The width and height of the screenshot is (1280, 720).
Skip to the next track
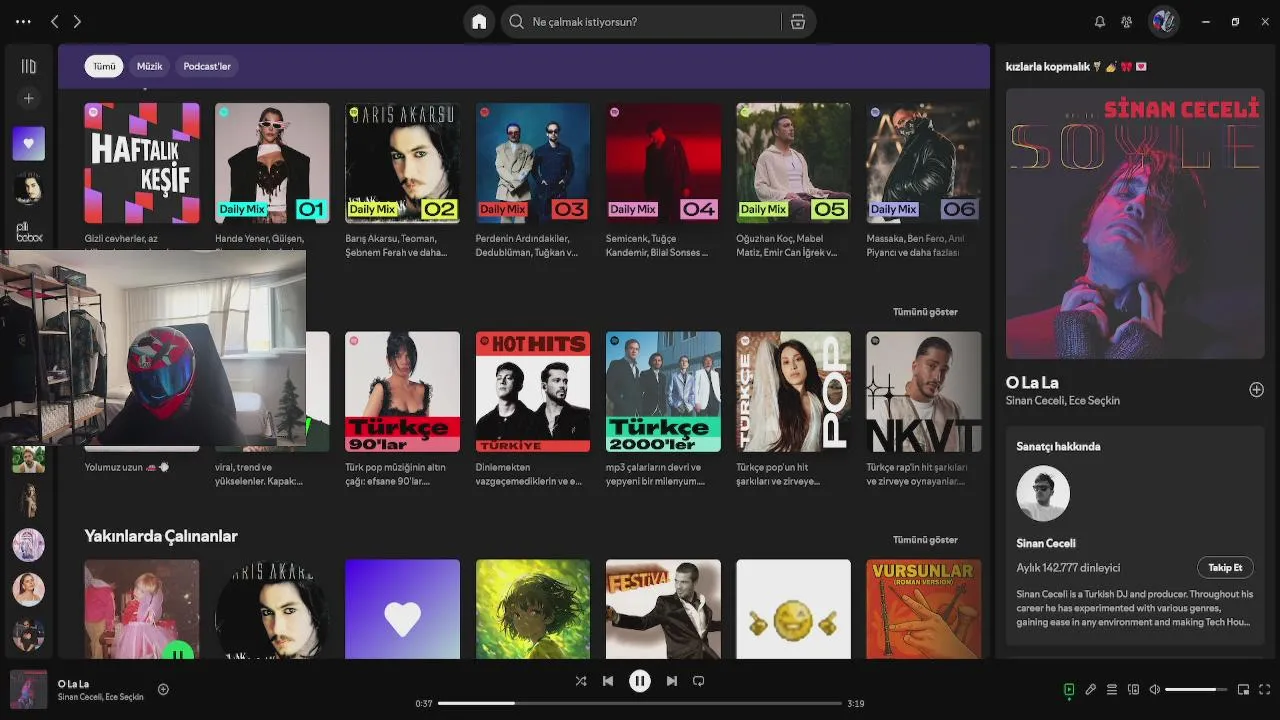coord(672,681)
